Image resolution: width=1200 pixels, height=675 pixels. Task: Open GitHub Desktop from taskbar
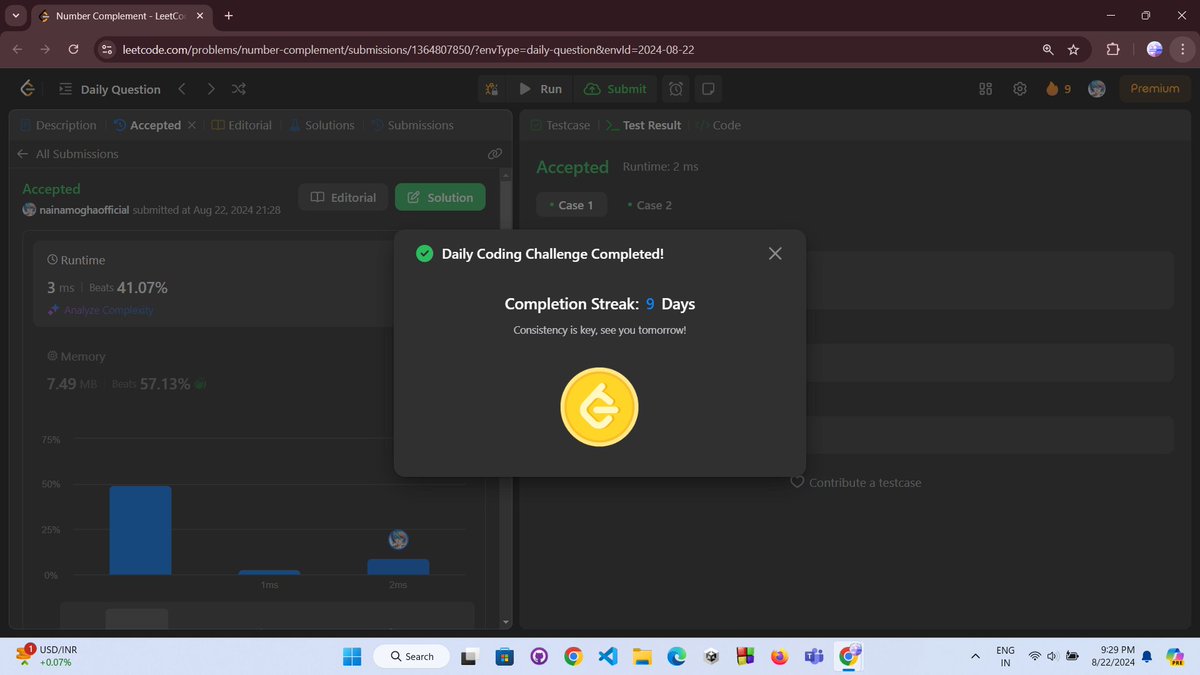tap(539, 656)
